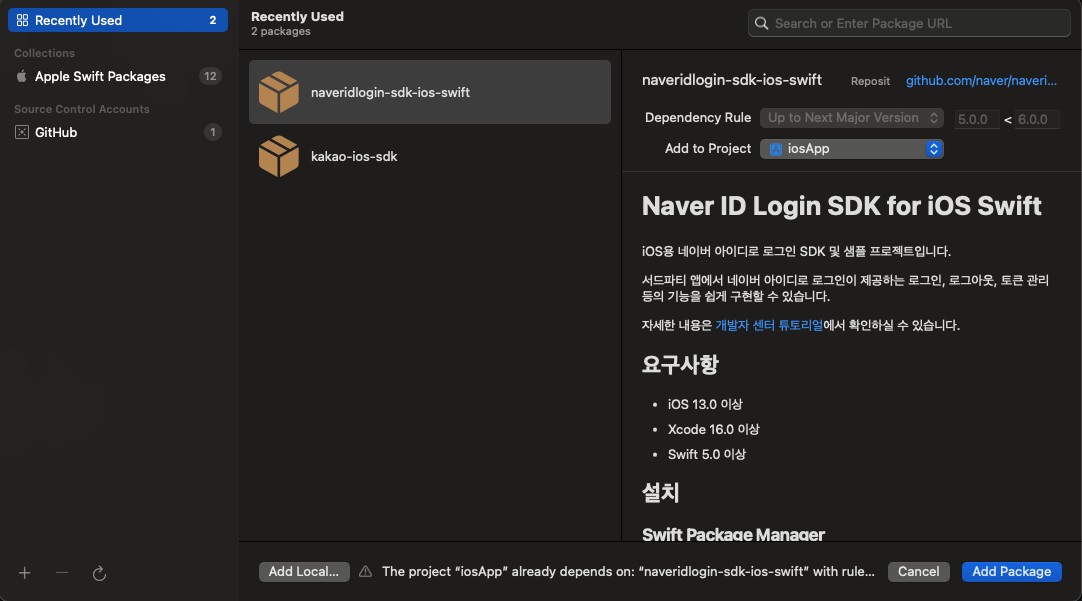
Task: Click the 6.0.0 maximum version field
Action: [x=1037, y=119]
